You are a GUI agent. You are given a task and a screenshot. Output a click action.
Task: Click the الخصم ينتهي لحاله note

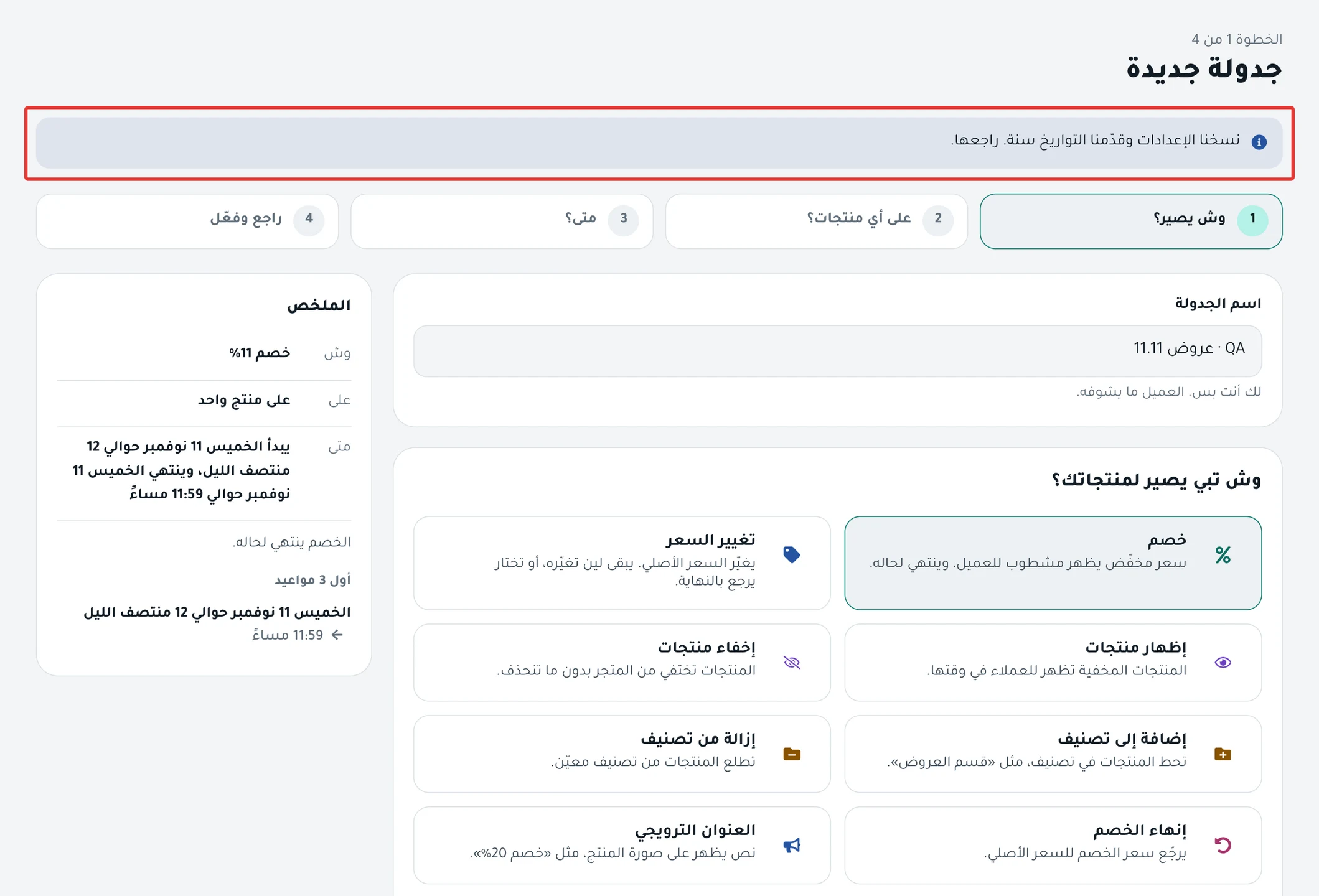[x=291, y=542]
